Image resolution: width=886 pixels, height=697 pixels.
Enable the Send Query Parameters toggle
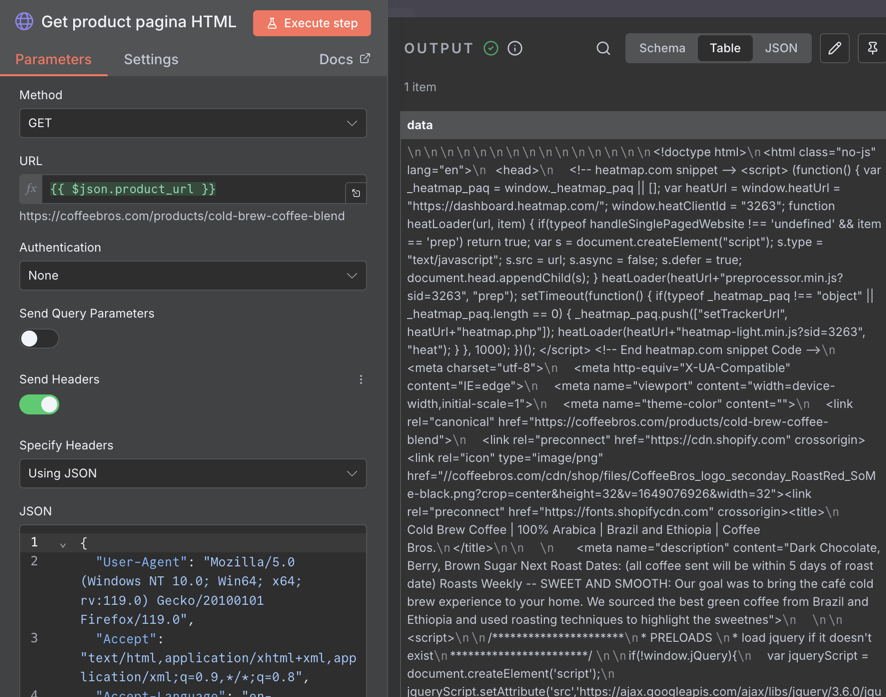click(x=39, y=338)
